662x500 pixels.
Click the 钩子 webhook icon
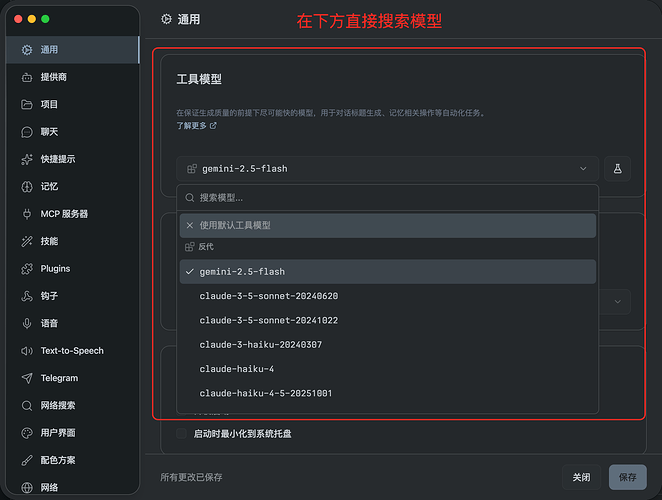(x=27, y=296)
